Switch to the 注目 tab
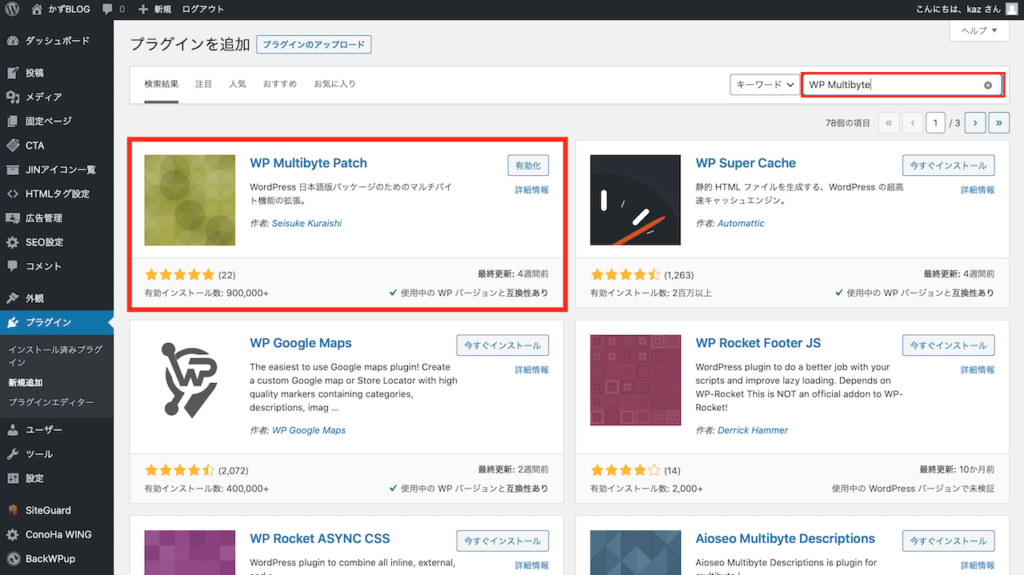Image resolution: width=1024 pixels, height=575 pixels. click(203, 84)
